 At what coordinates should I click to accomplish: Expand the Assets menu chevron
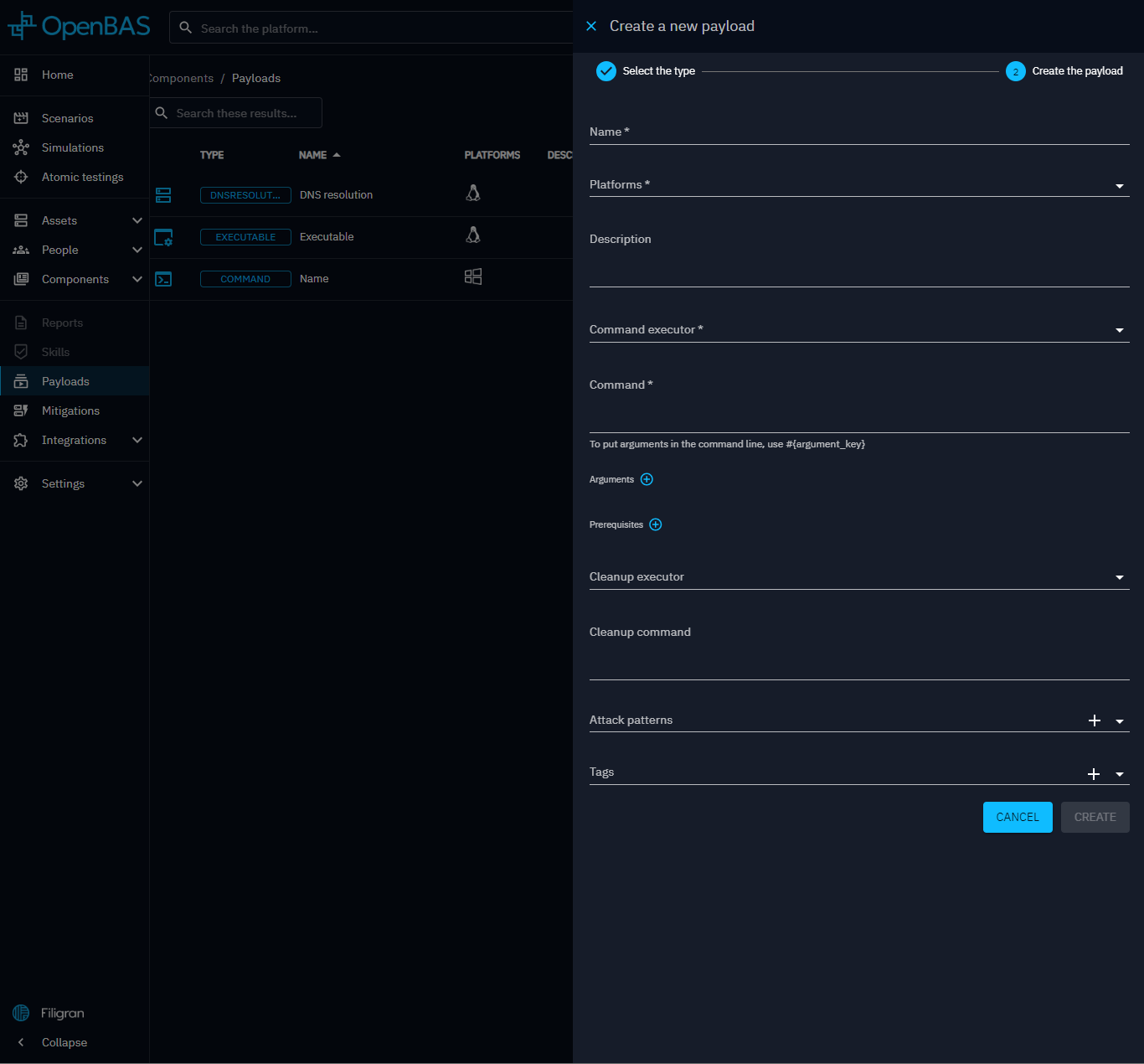pos(137,220)
